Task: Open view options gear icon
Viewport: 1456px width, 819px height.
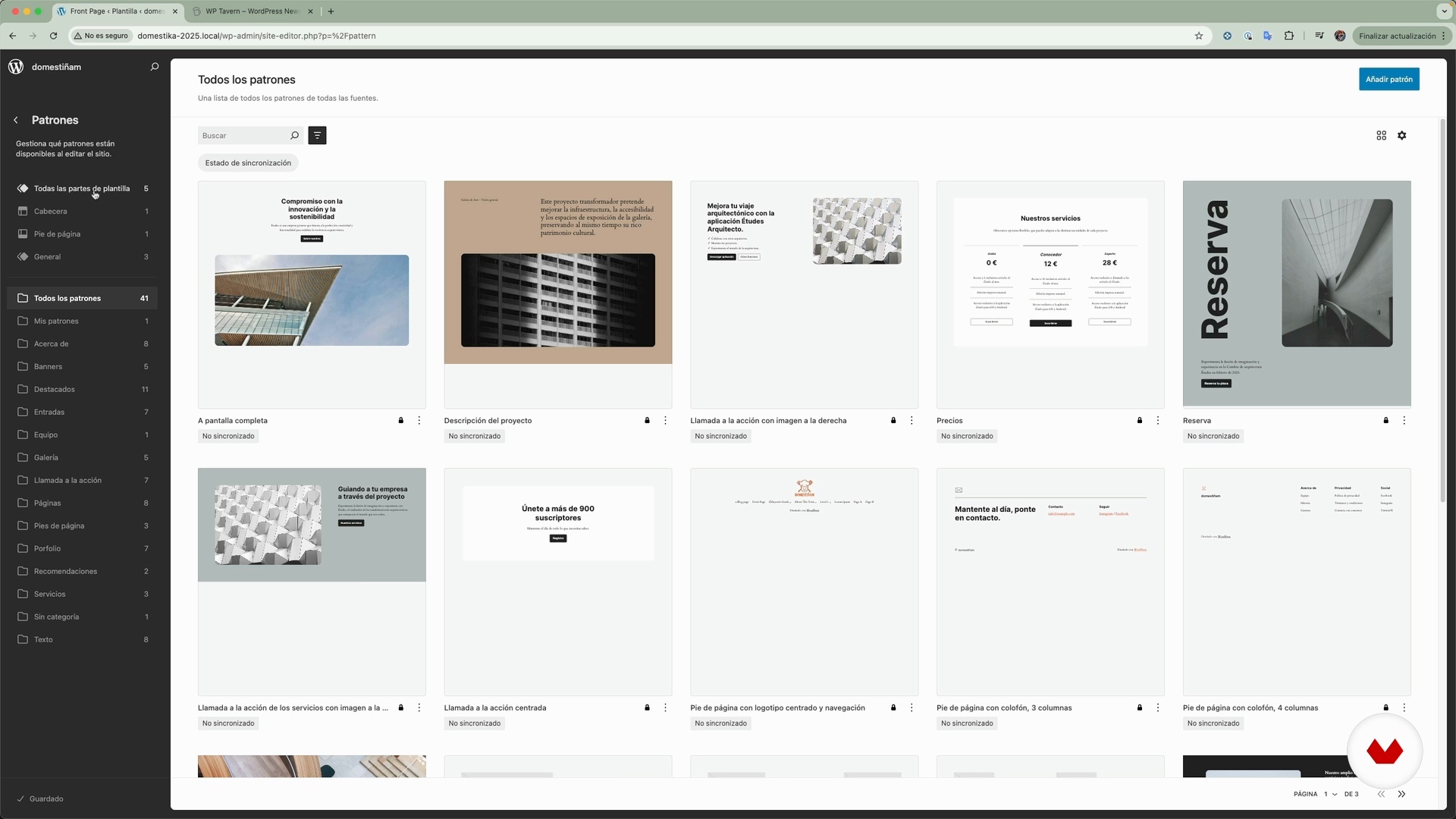Action: click(x=1401, y=136)
